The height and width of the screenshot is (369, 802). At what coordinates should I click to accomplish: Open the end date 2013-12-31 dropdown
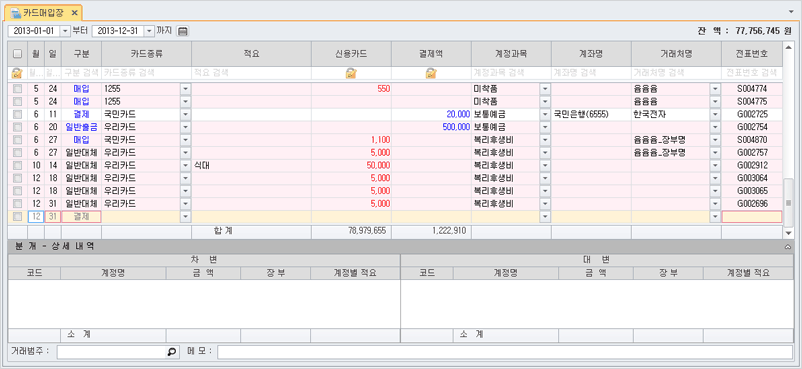149,31
